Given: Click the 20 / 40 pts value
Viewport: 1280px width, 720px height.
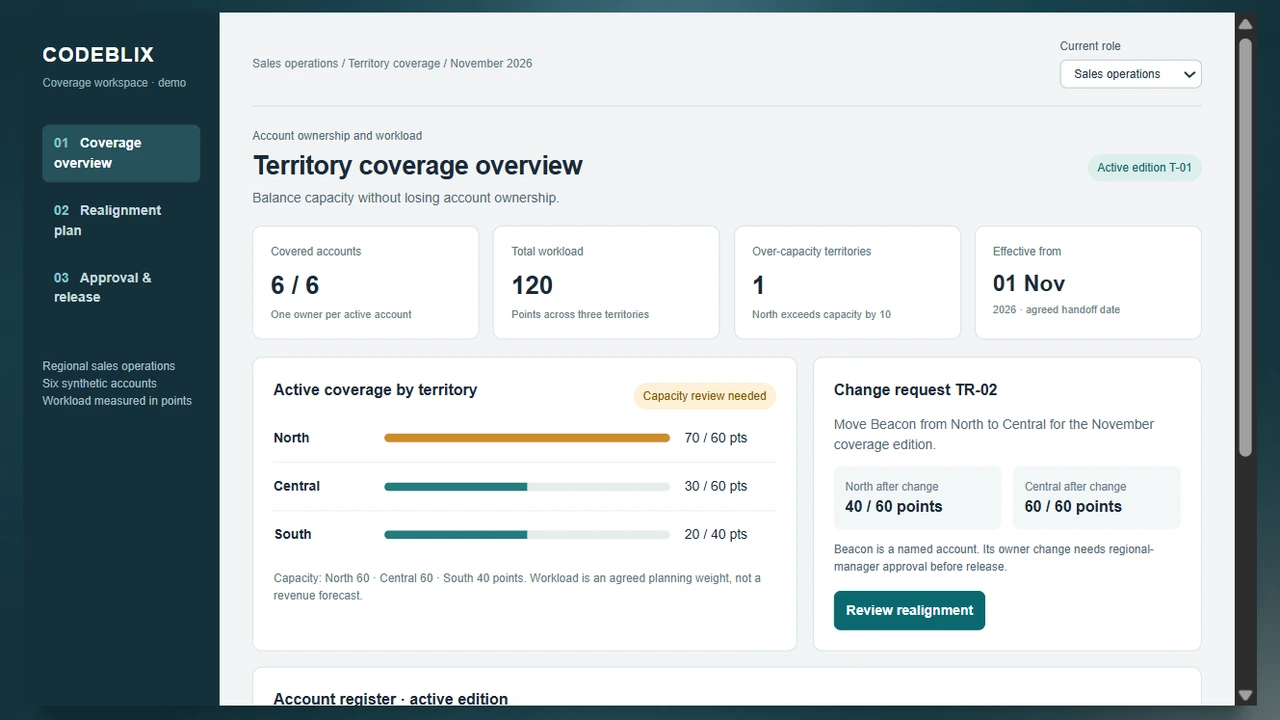Looking at the screenshot, I should 716,534.
